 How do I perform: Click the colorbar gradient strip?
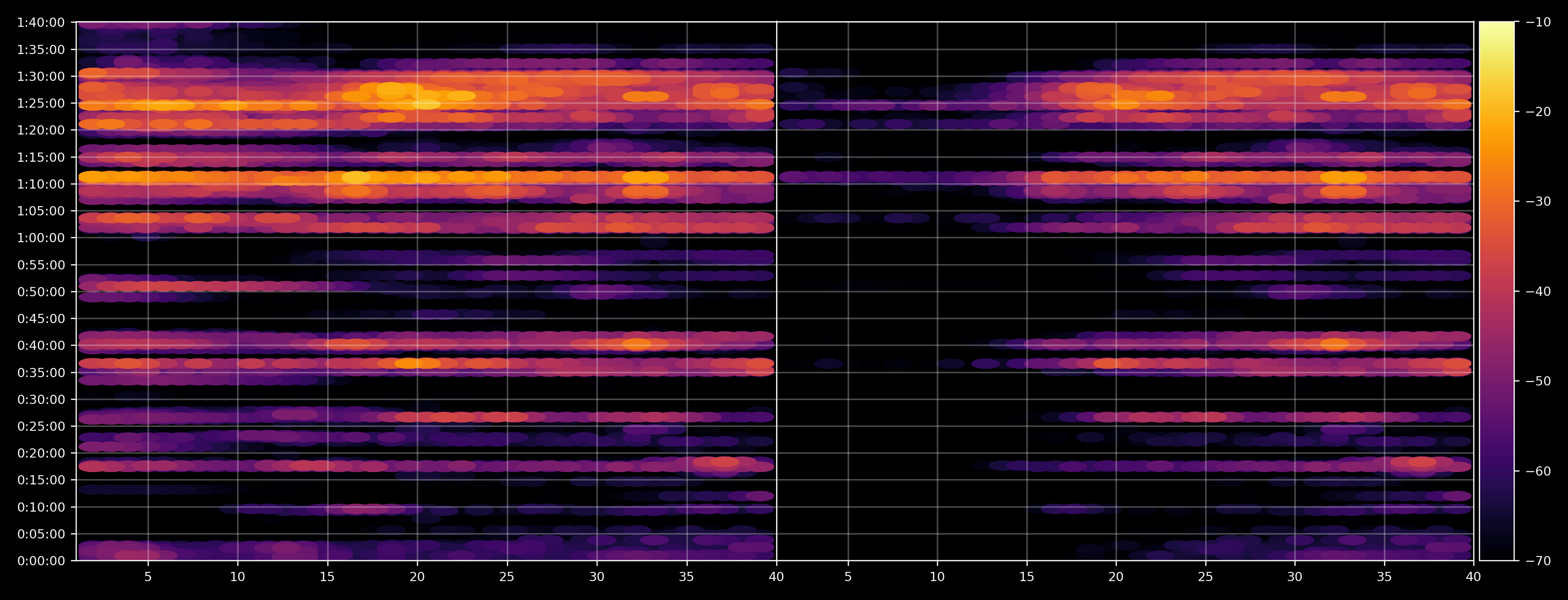pos(1497,291)
